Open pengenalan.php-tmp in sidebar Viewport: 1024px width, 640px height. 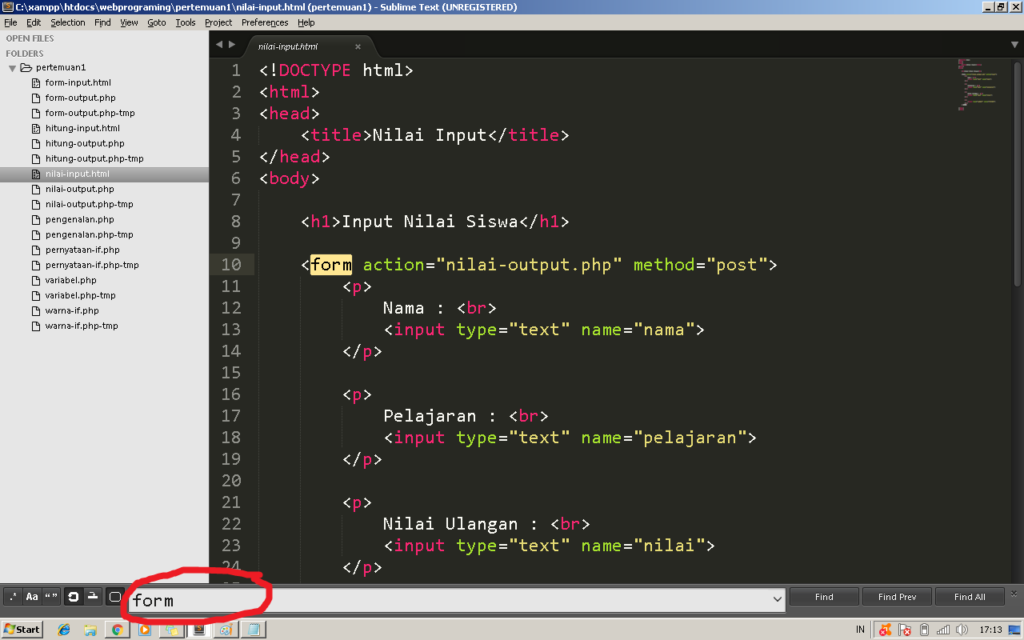[x=89, y=234]
